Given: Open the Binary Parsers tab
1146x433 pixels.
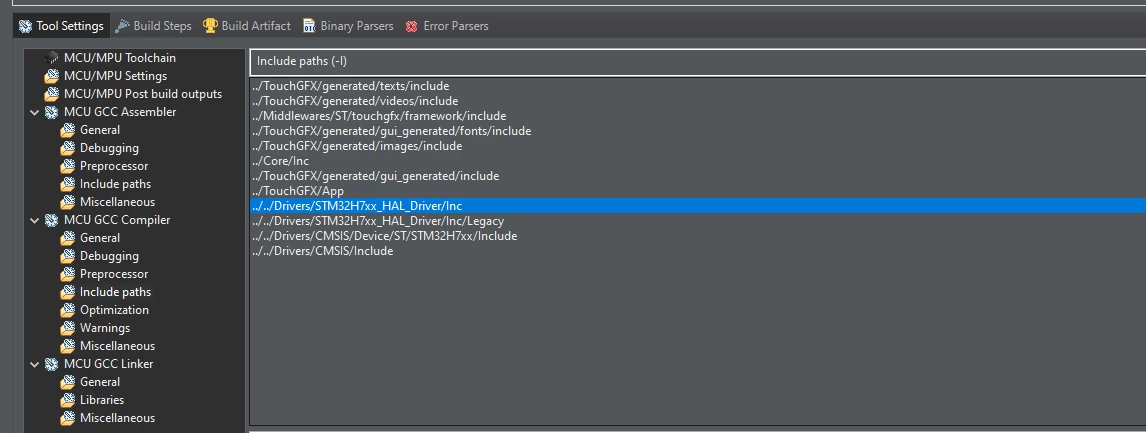Looking at the screenshot, I should [348, 26].
